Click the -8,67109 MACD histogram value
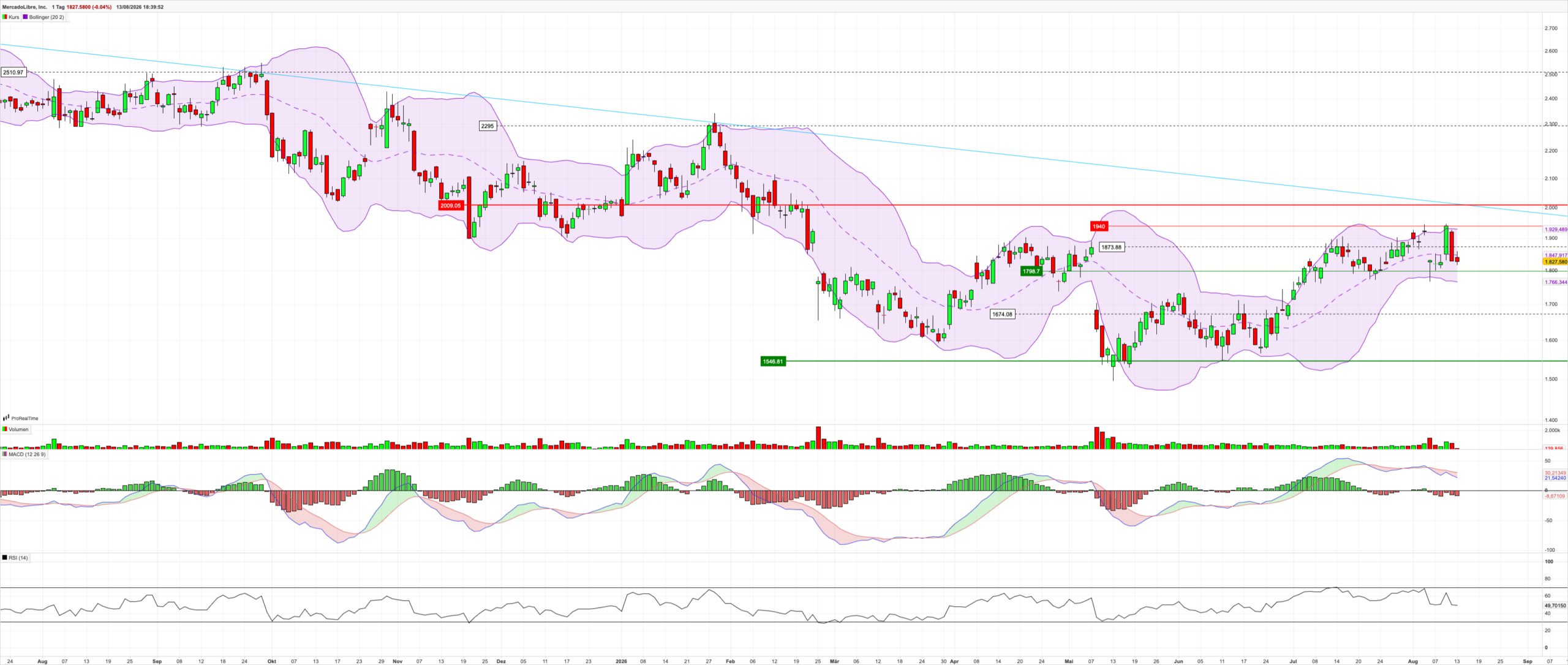 (x=1555, y=496)
